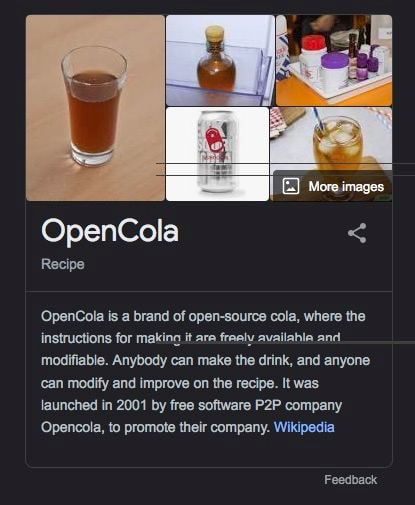Image resolution: width=415 pixels, height=505 pixels.
Task: Click the red logo on soda can
Action: 214,140
